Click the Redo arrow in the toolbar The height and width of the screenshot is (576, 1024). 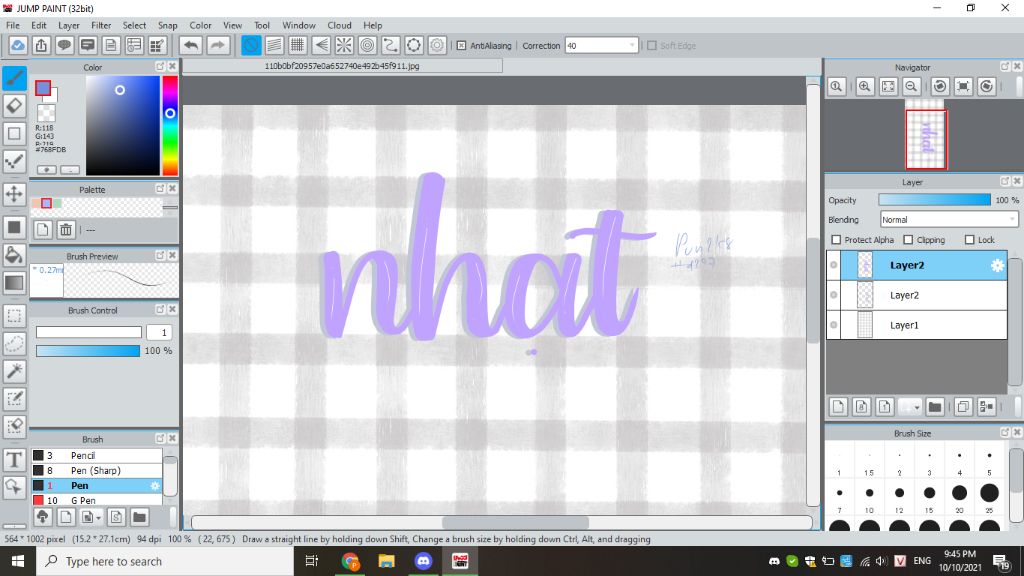tap(218, 45)
